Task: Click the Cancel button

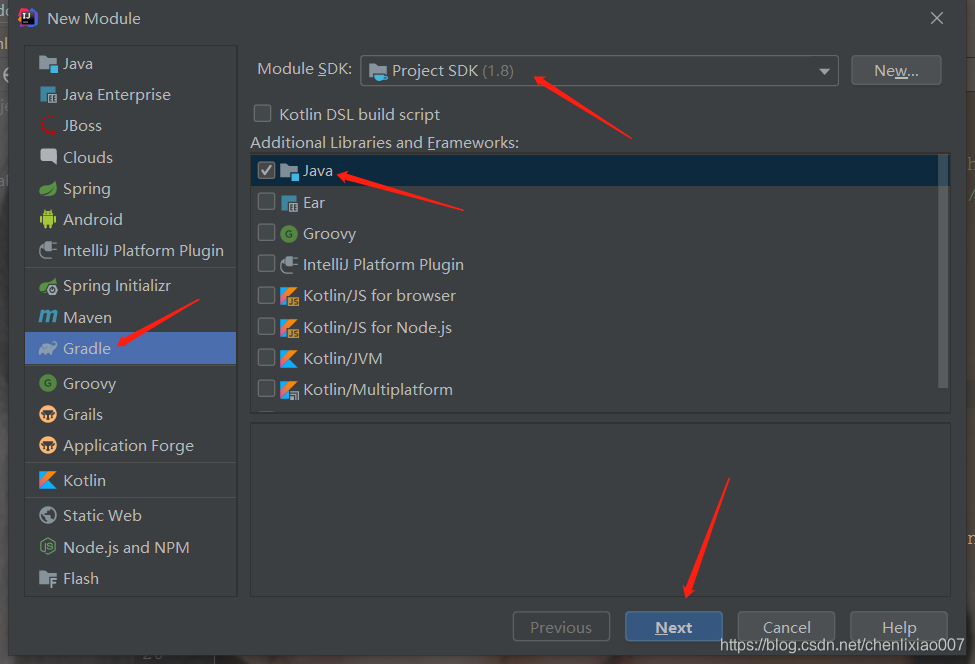Action: tap(786, 627)
